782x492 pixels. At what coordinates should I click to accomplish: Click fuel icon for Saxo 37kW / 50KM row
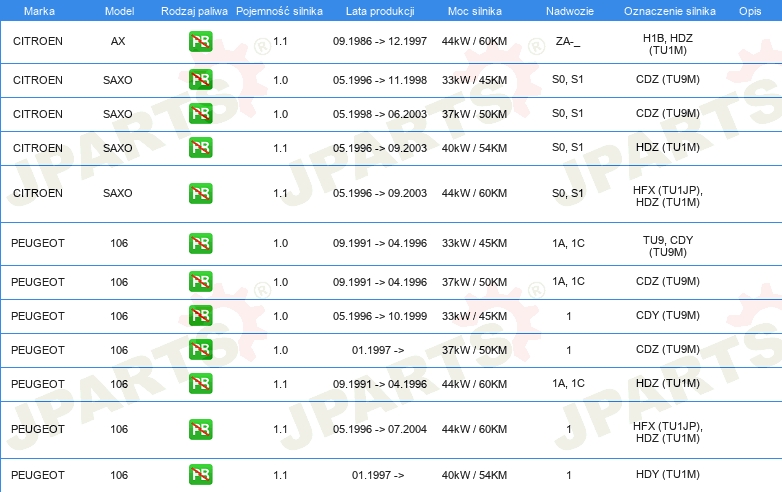(200, 114)
